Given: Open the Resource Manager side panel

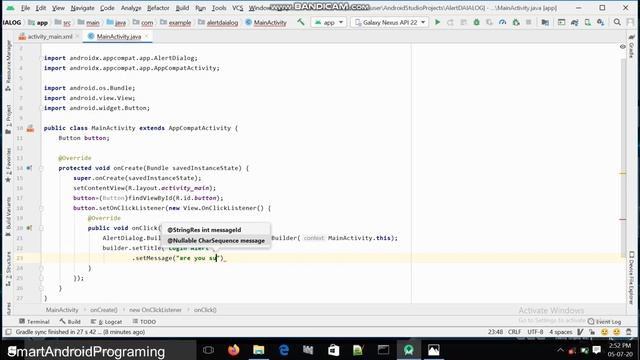Looking at the screenshot, I should point(8,65).
